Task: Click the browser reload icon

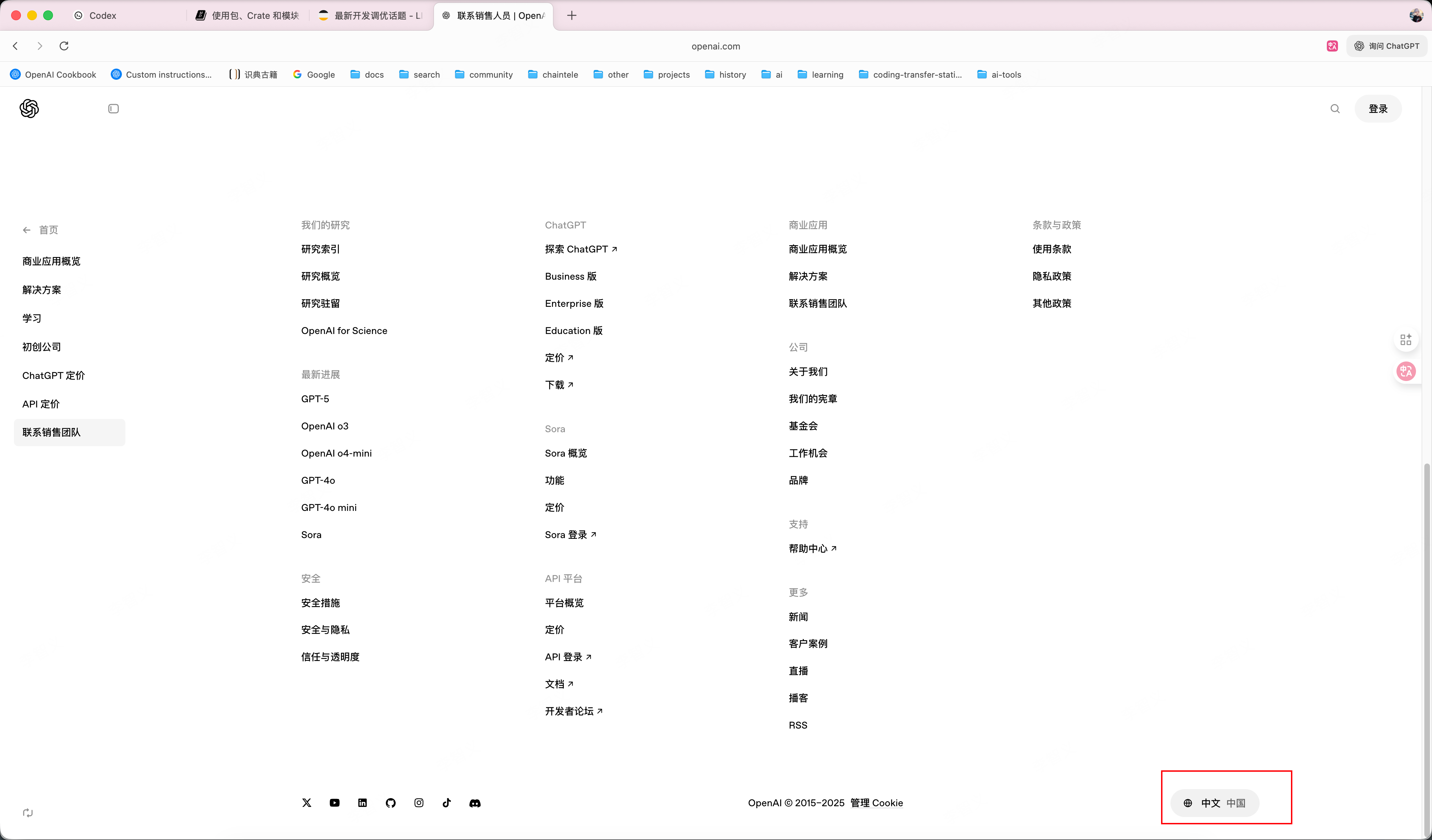Action: [x=64, y=46]
